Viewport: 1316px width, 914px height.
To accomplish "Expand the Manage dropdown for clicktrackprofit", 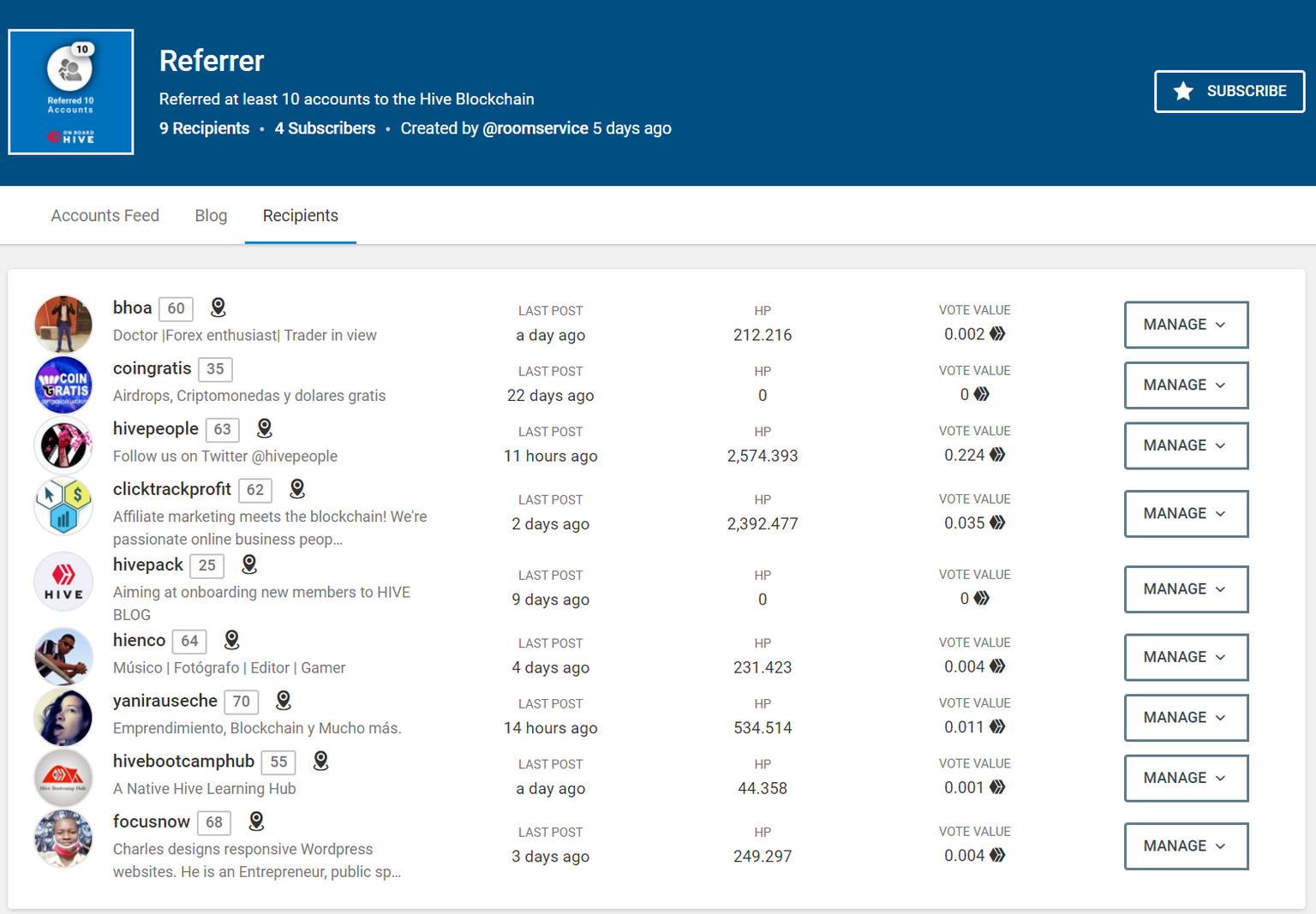I will pyautogui.click(x=1186, y=514).
